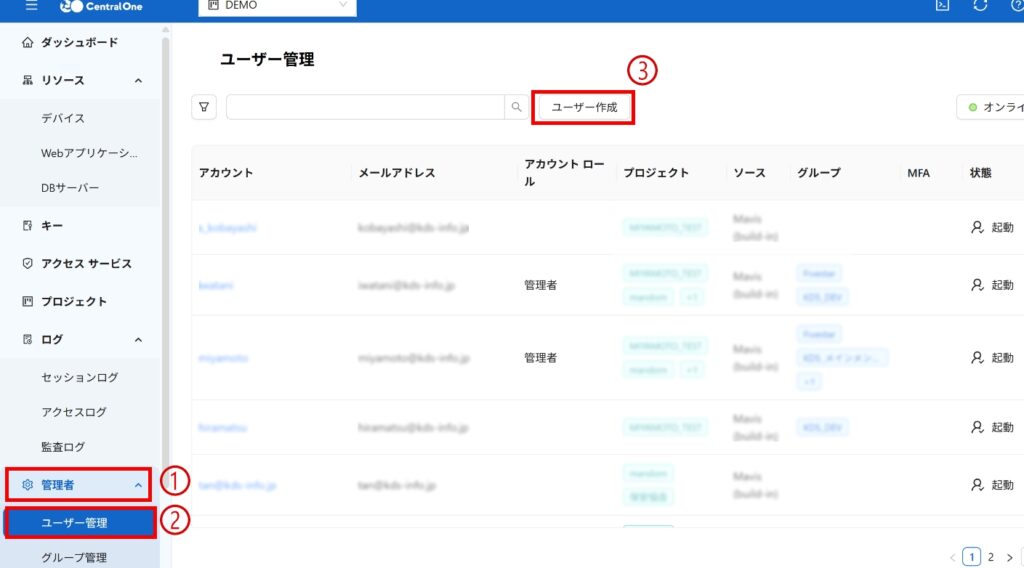Click the next page arrow

[1009, 557]
